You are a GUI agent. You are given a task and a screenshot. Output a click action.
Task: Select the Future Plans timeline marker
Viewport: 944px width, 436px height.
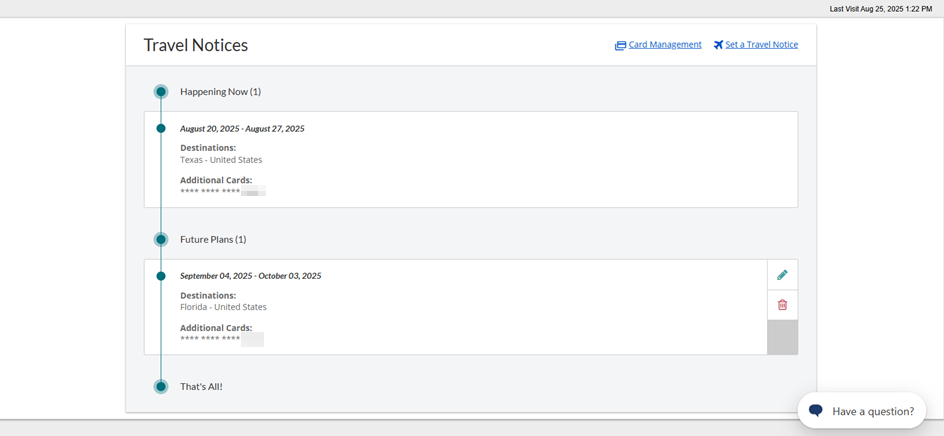point(161,240)
